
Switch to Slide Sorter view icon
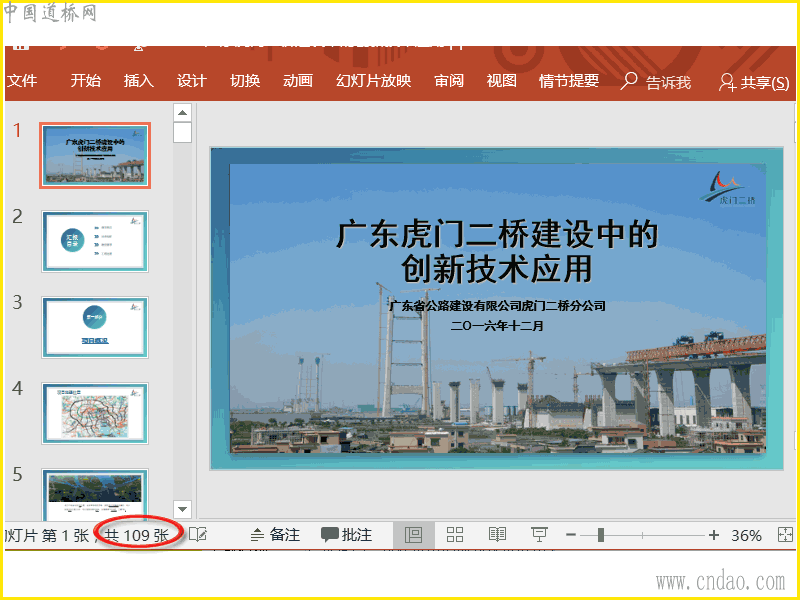455,535
